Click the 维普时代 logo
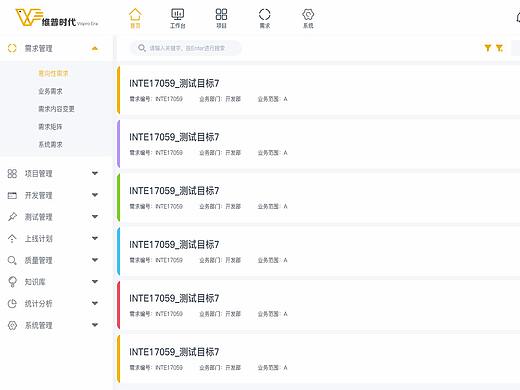The image size is (520, 390). (57, 18)
